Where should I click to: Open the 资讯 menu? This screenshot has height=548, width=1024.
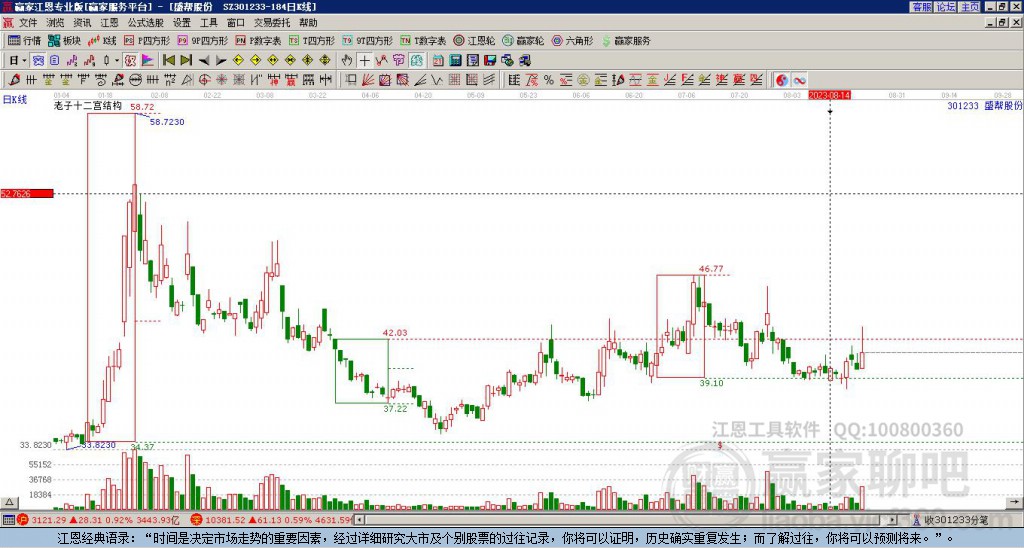click(82, 23)
